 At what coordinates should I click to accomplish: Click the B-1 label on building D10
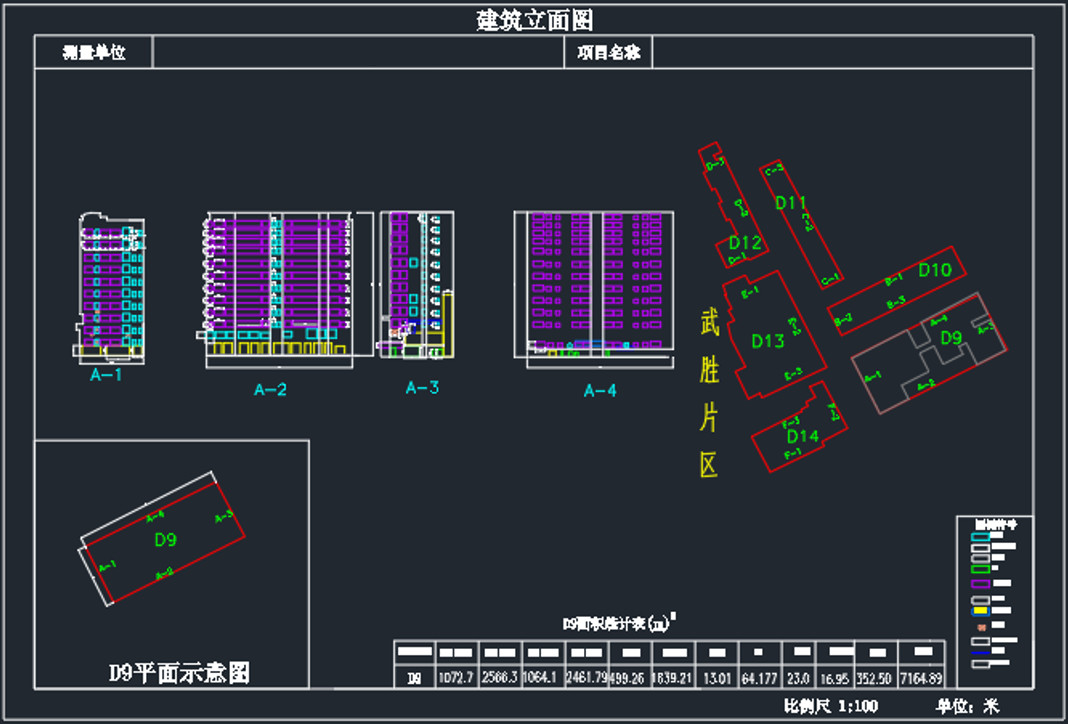(894, 279)
